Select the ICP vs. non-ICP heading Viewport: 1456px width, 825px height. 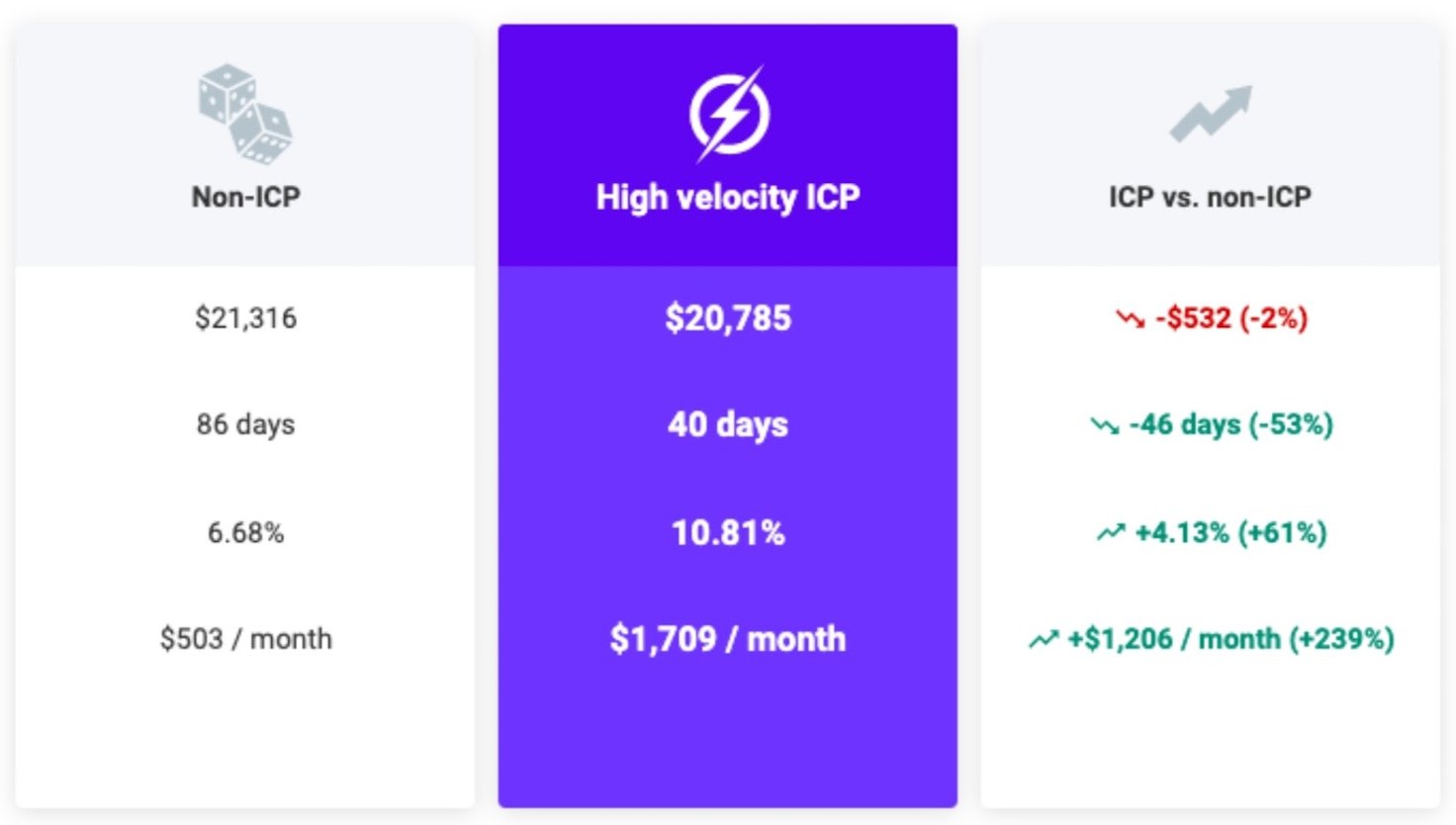[1210, 197]
